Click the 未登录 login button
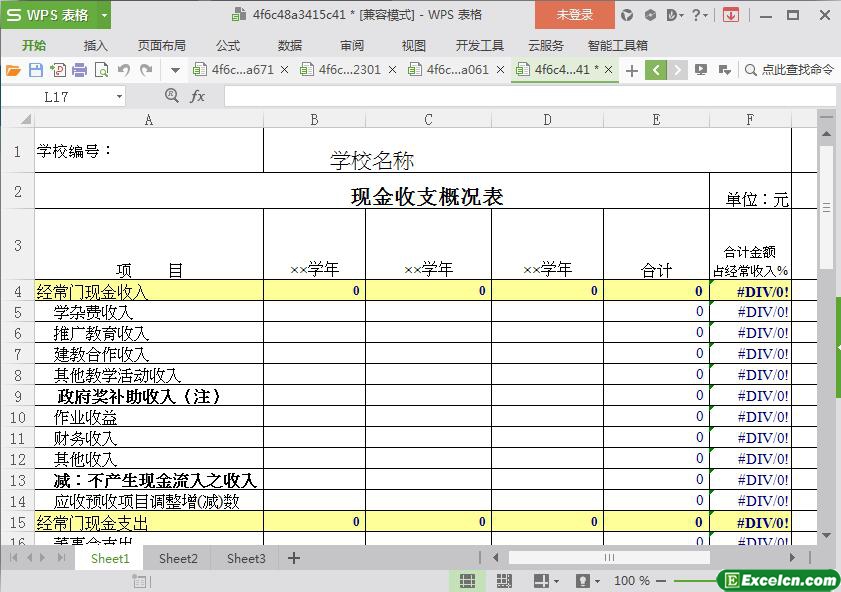 click(x=574, y=15)
